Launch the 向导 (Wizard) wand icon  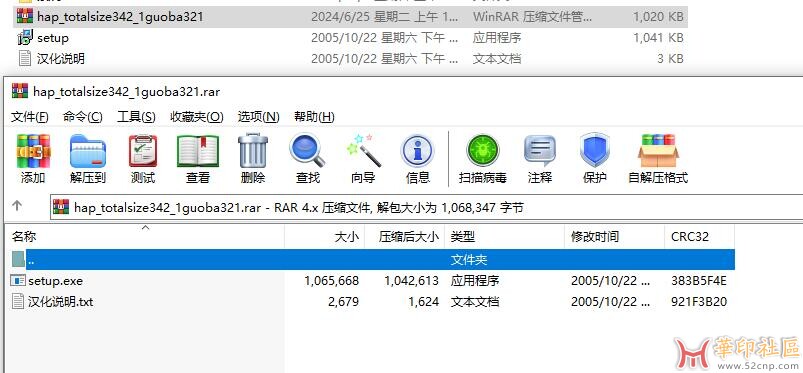pyautogui.click(x=364, y=151)
